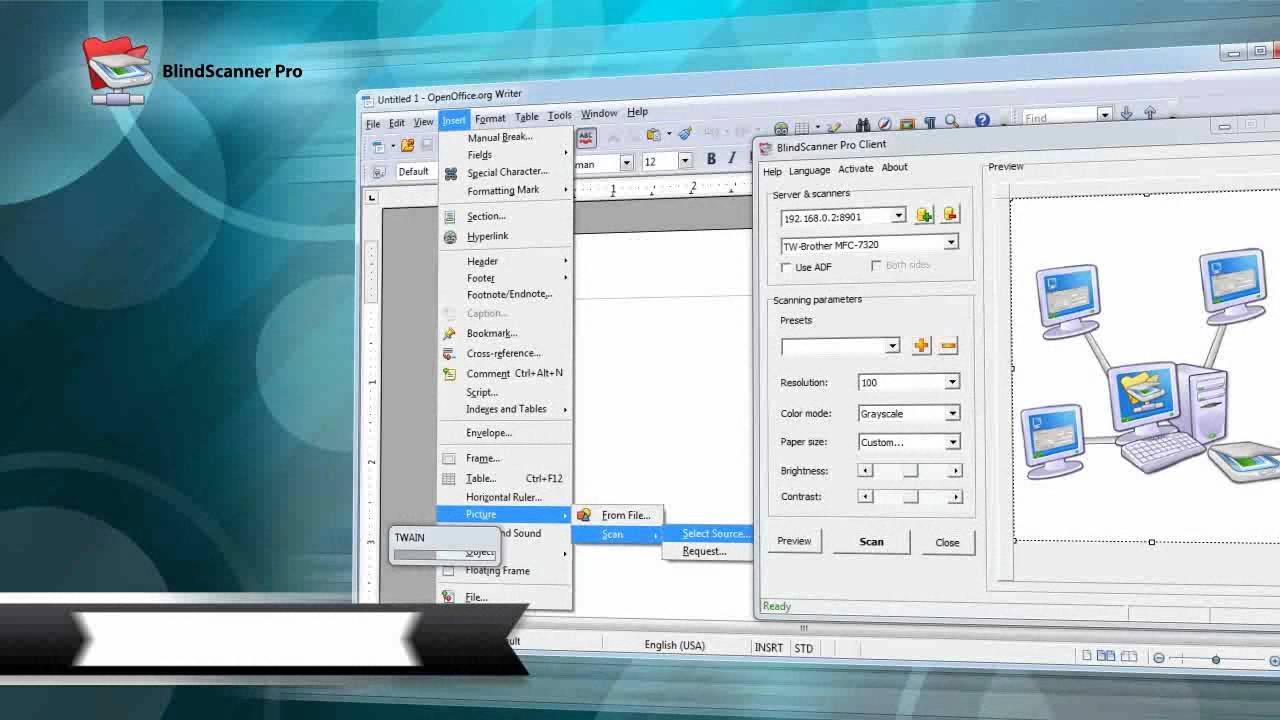
Task: Open the Presets dropdown
Action: (892, 346)
